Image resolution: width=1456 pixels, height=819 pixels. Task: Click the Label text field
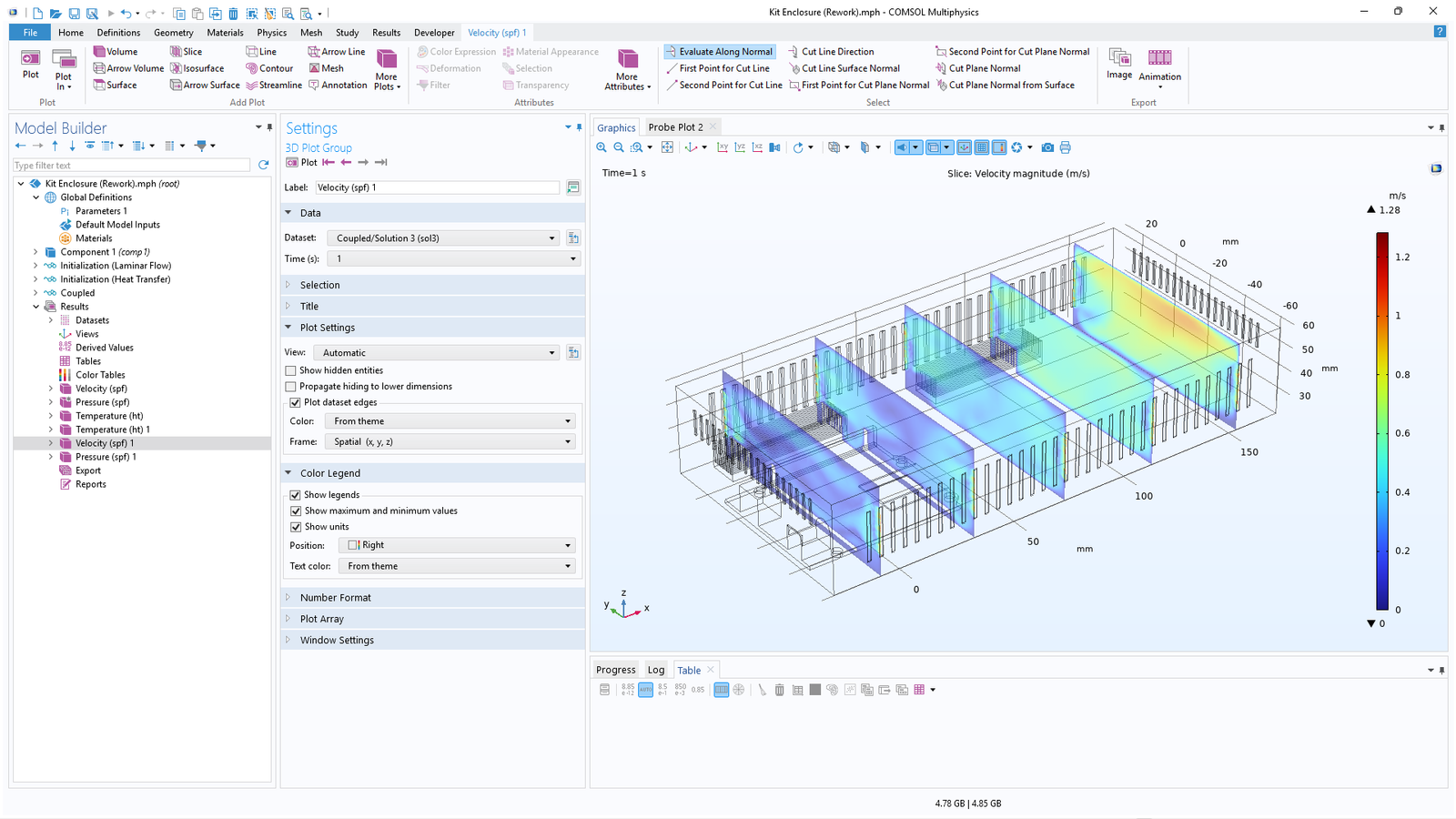click(437, 187)
